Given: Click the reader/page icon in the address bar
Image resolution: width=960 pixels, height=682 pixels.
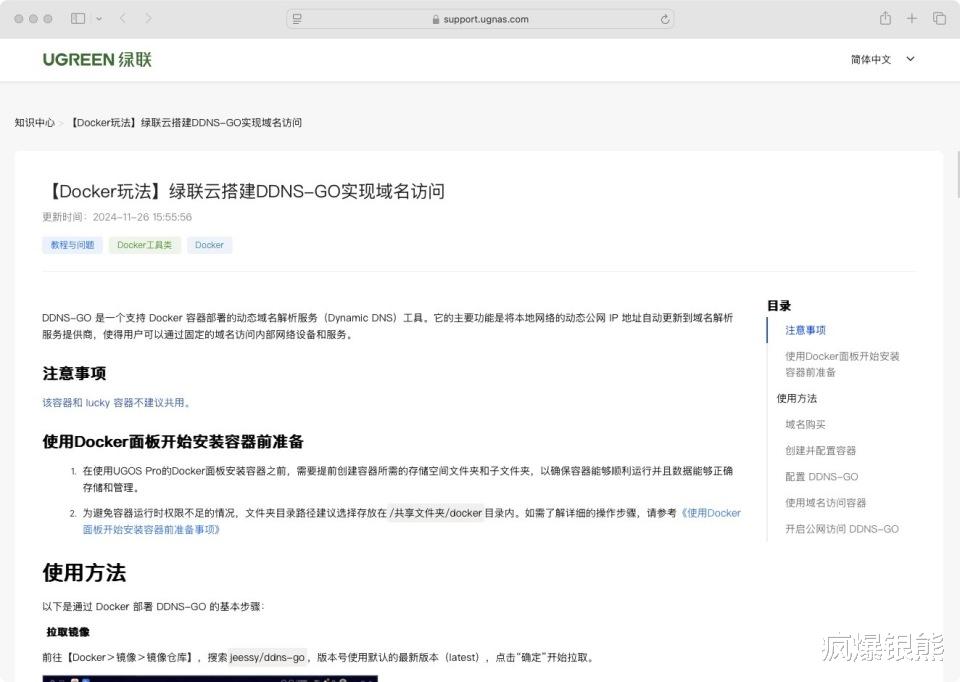Looking at the screenshot, I should click(x=297, y=19).
